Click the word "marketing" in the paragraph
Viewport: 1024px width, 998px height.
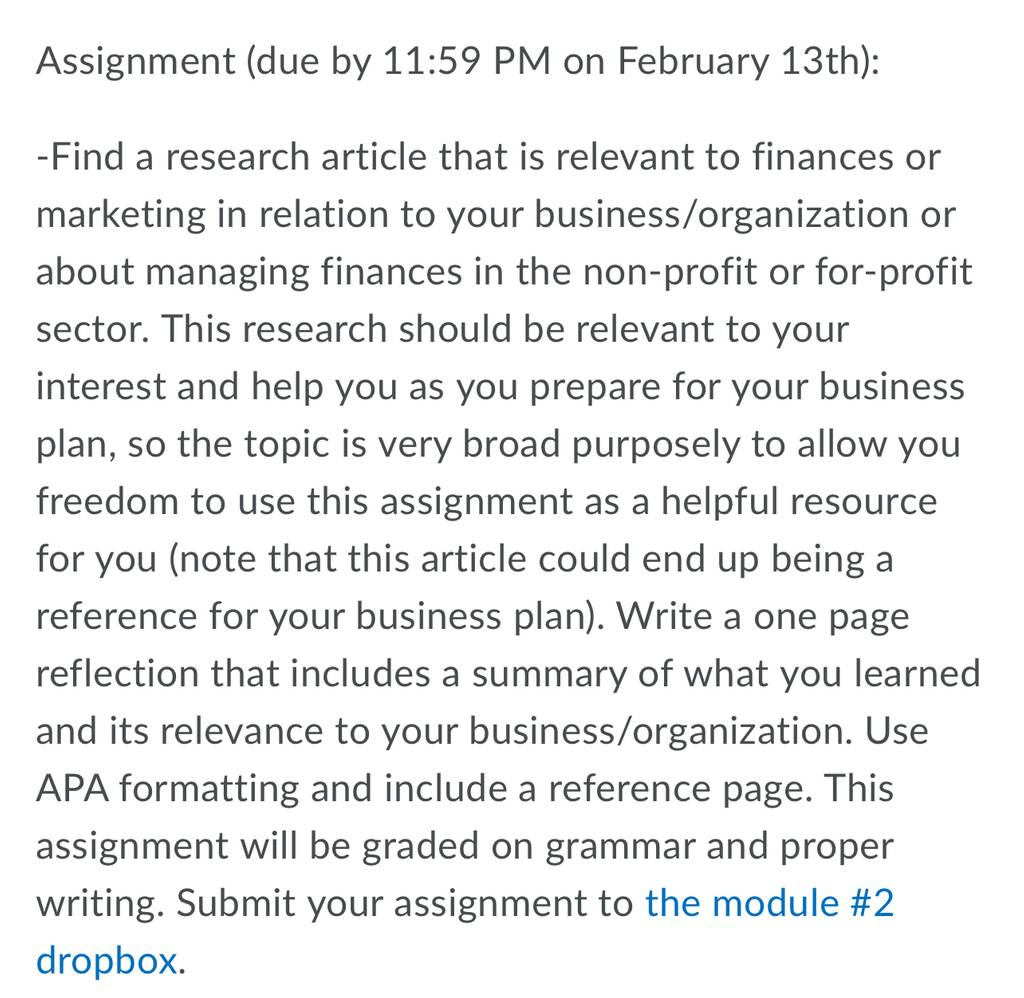click(121, 216)
